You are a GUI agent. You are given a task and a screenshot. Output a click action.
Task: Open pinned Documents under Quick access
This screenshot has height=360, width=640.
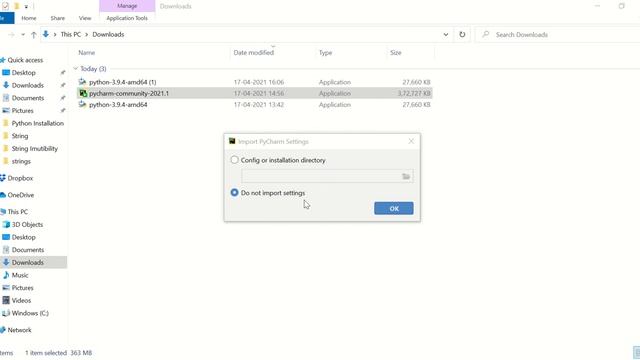pos(27,98)
